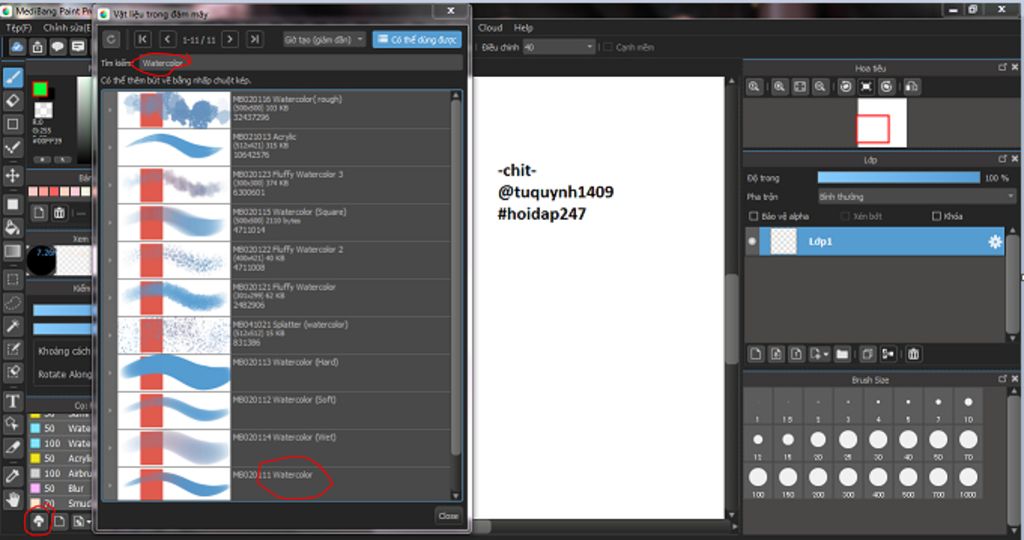
Task: Pick brush size 10 preset
Action: click(x=968, y=407)
